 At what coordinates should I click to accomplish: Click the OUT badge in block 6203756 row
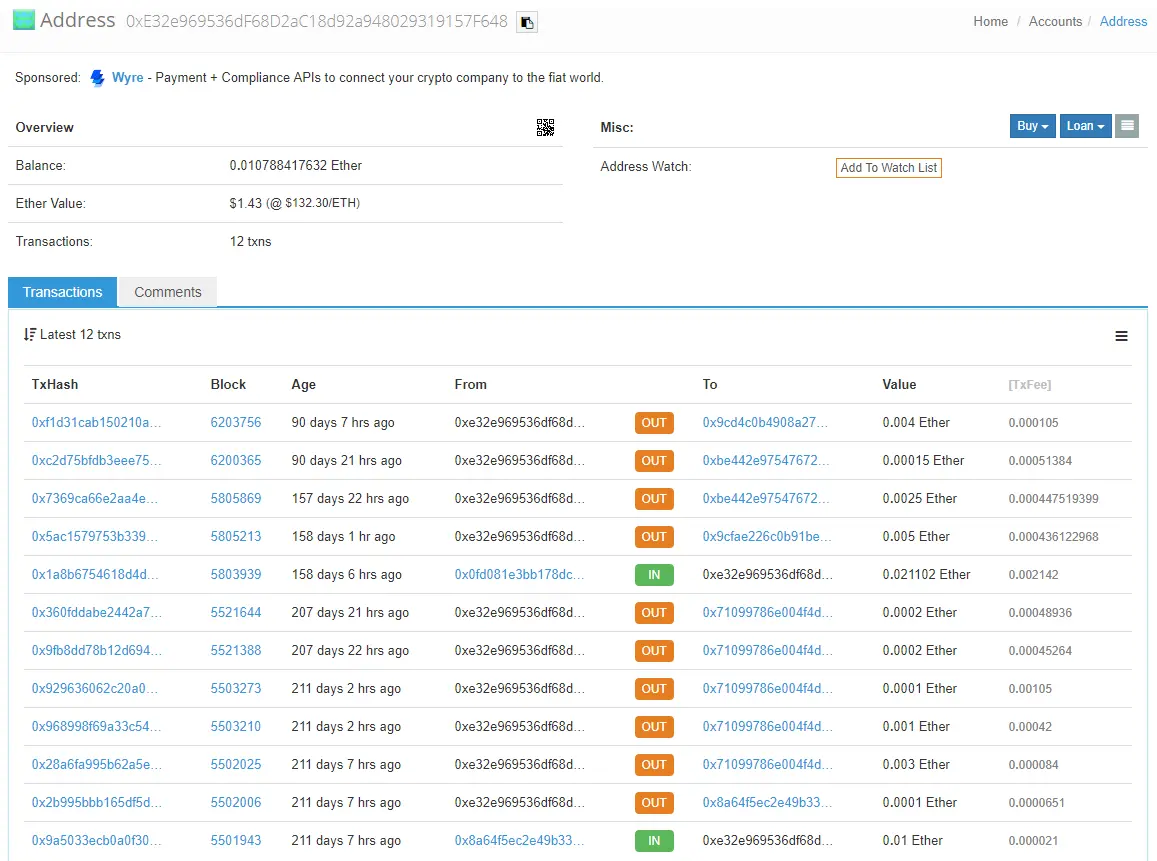(654, 423)
